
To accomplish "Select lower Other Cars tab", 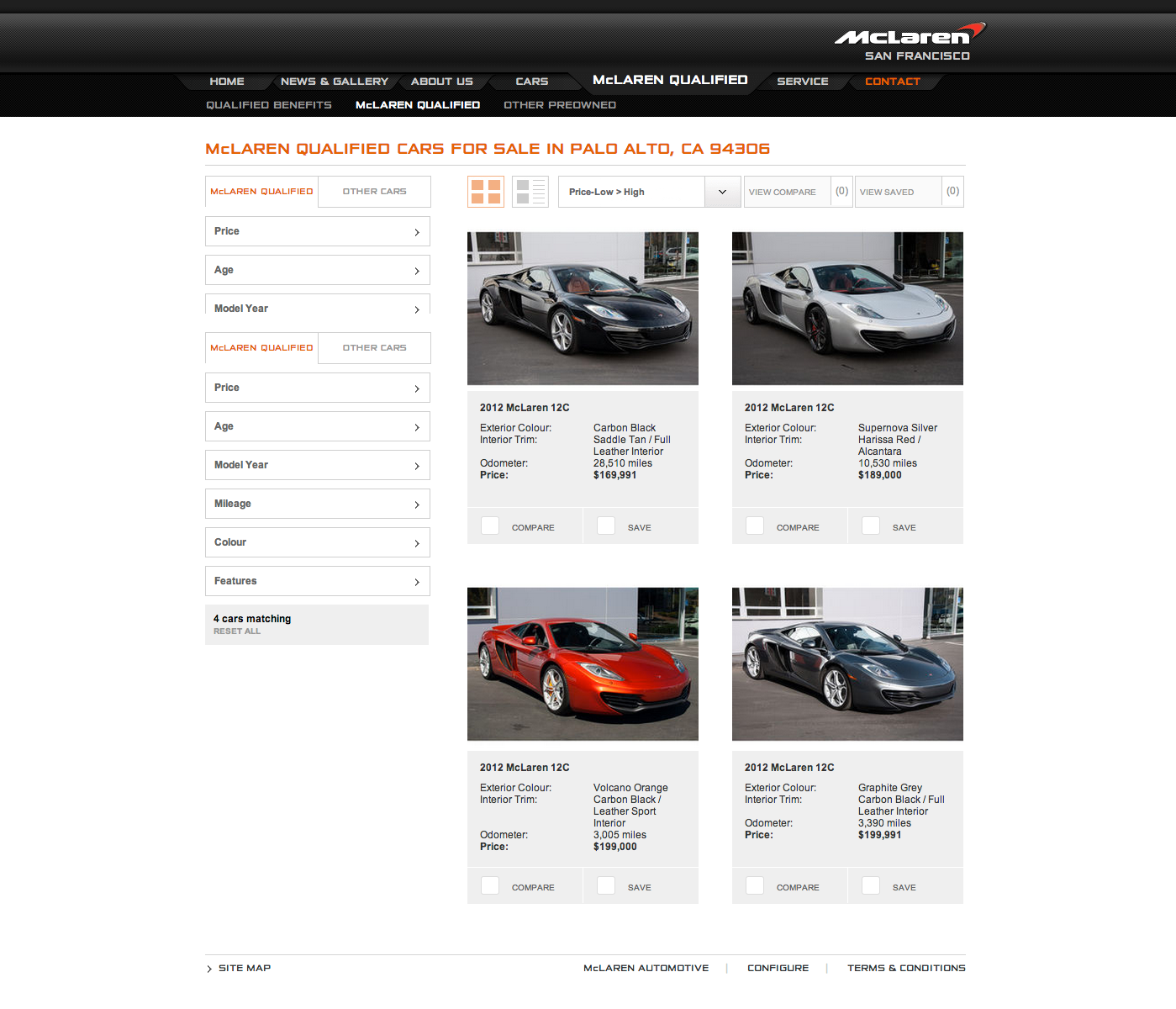I will (x=374, y=348).
